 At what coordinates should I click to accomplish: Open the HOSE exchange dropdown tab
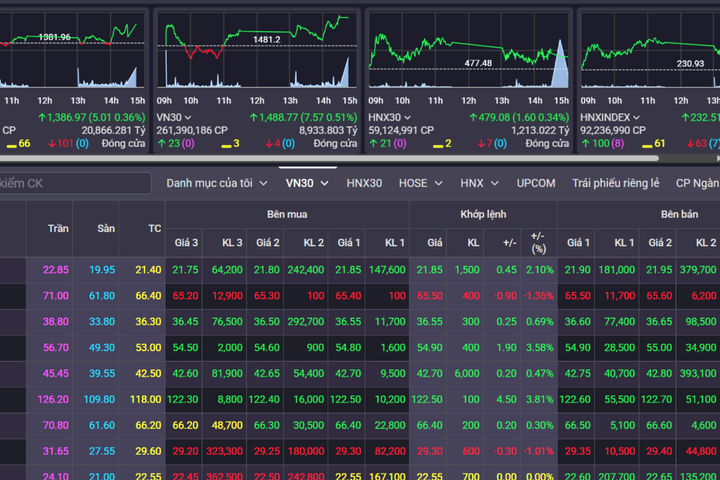tap(421, 183)
